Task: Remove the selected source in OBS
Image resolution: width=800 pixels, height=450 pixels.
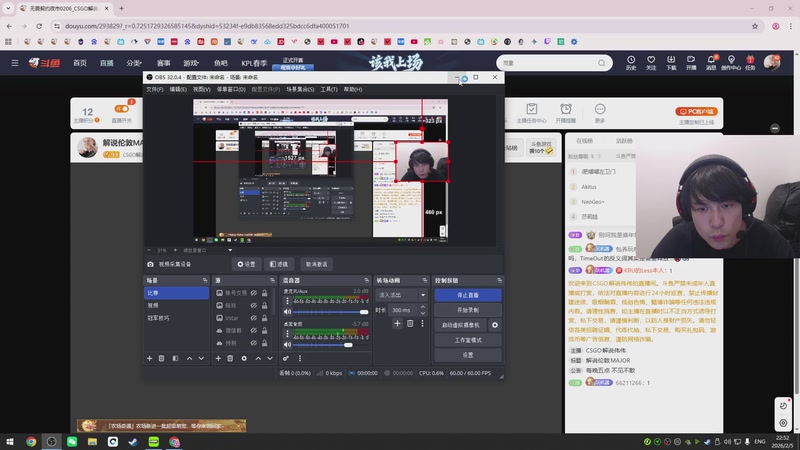Action: point(230,359)
